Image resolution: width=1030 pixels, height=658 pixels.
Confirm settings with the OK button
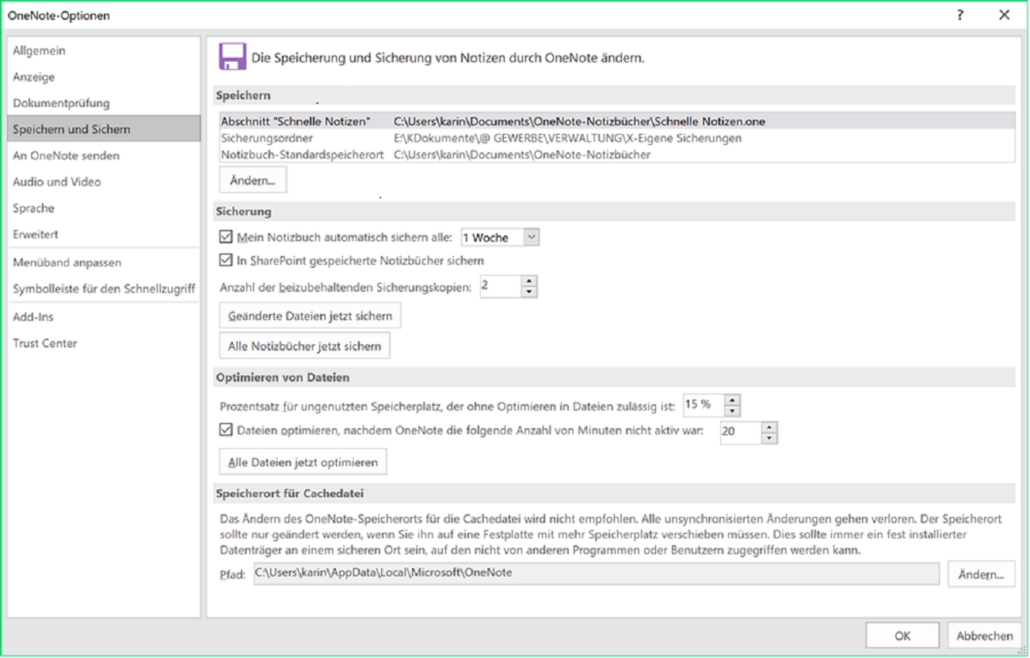point(901,635)
